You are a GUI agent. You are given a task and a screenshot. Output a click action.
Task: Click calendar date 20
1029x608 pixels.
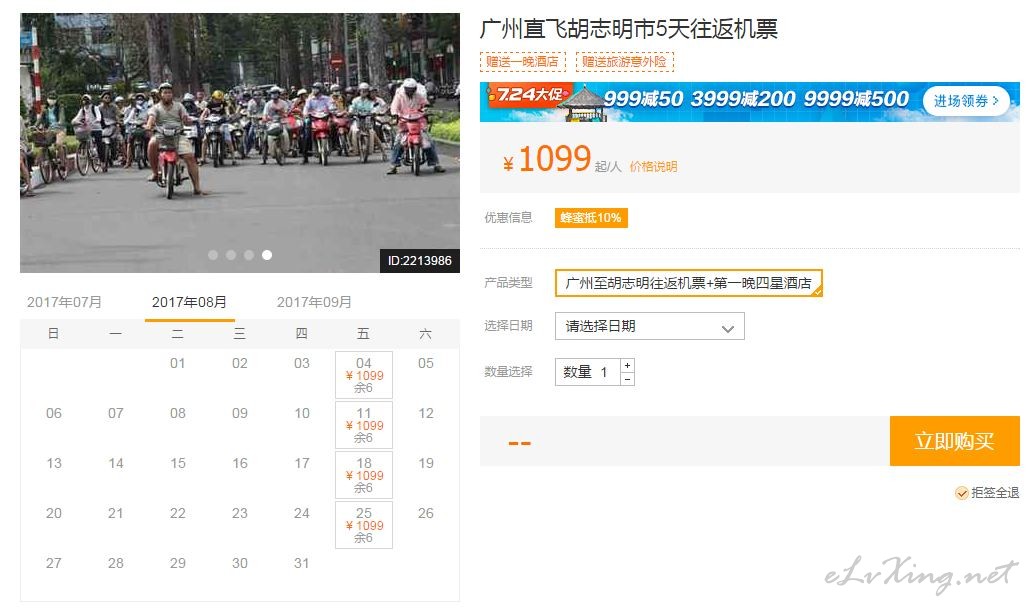[54, 513]
